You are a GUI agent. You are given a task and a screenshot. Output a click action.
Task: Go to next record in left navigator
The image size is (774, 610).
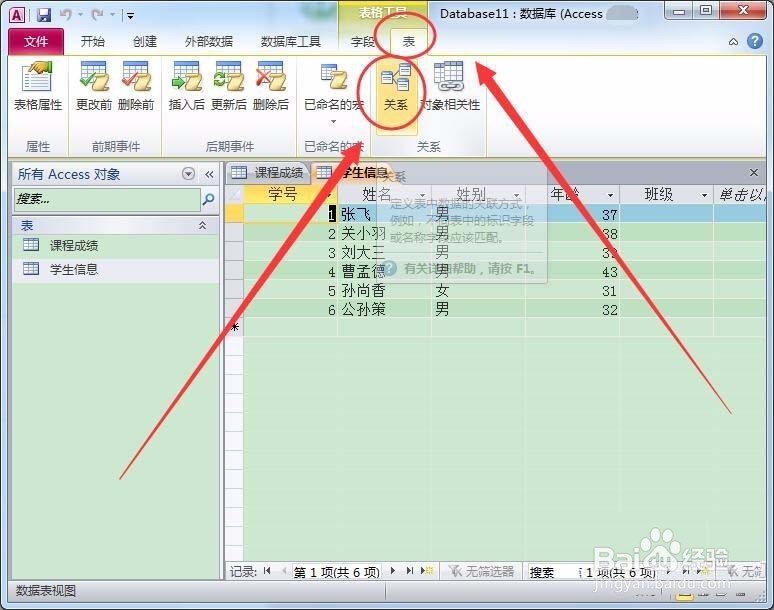[393, 571]
